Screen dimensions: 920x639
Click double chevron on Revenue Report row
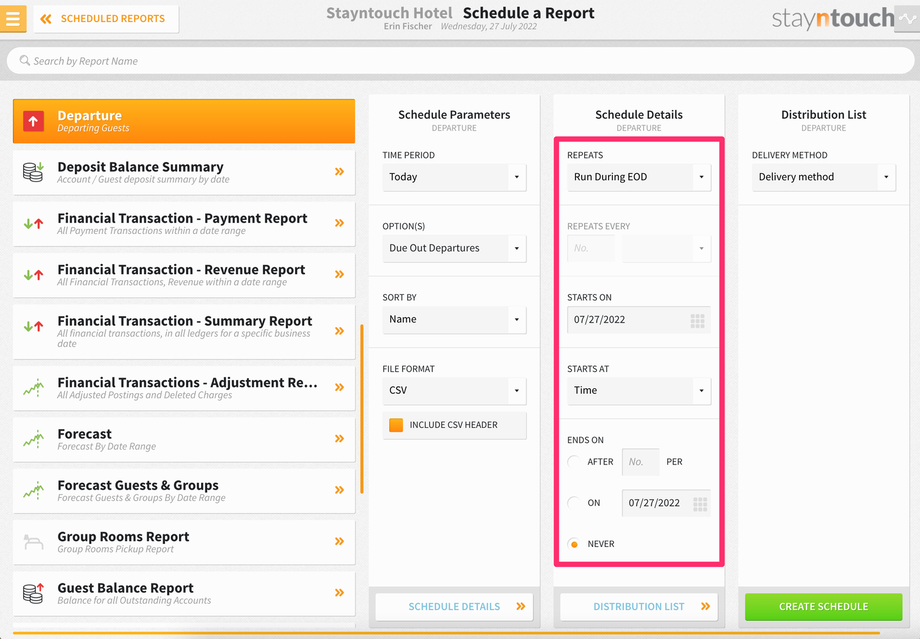(339, 275)
